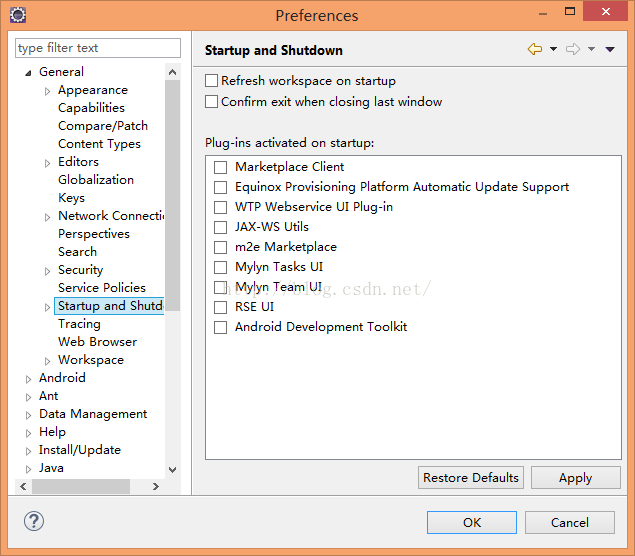The height and width of the screenshot is (556, 635).
Task: Click Cancel to dismiss preferences
Action: [x=570, y=522]
